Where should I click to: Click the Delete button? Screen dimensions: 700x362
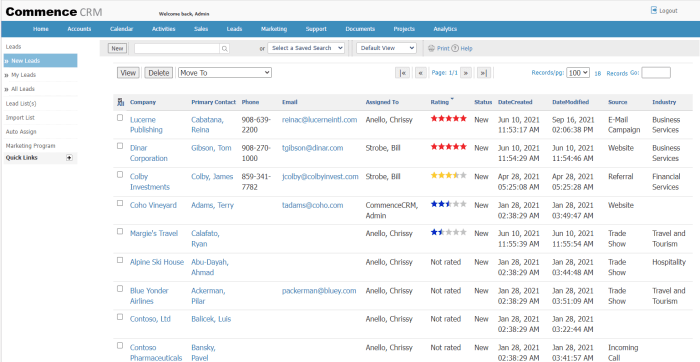[x=158, y=73]
